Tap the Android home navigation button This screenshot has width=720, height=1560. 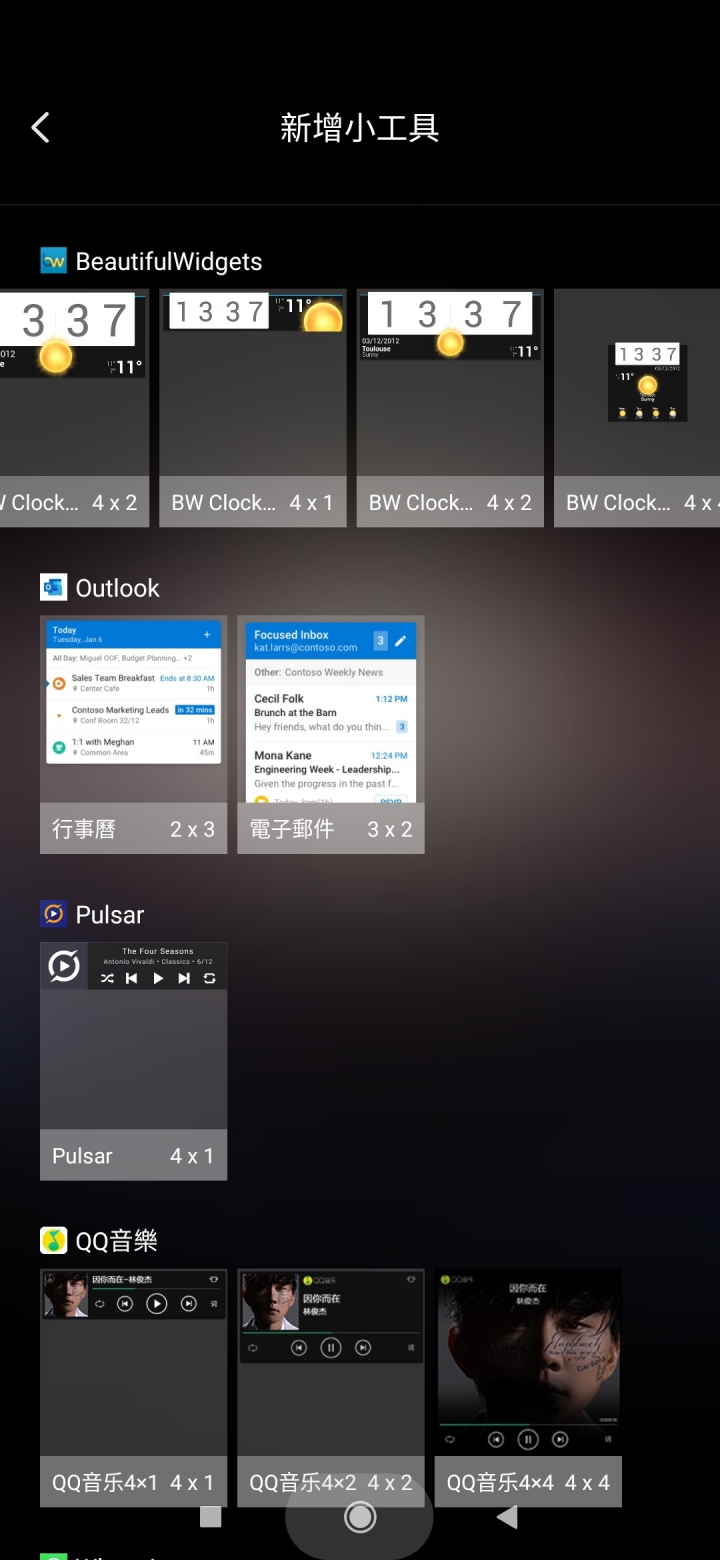[x=359, y=1517]
